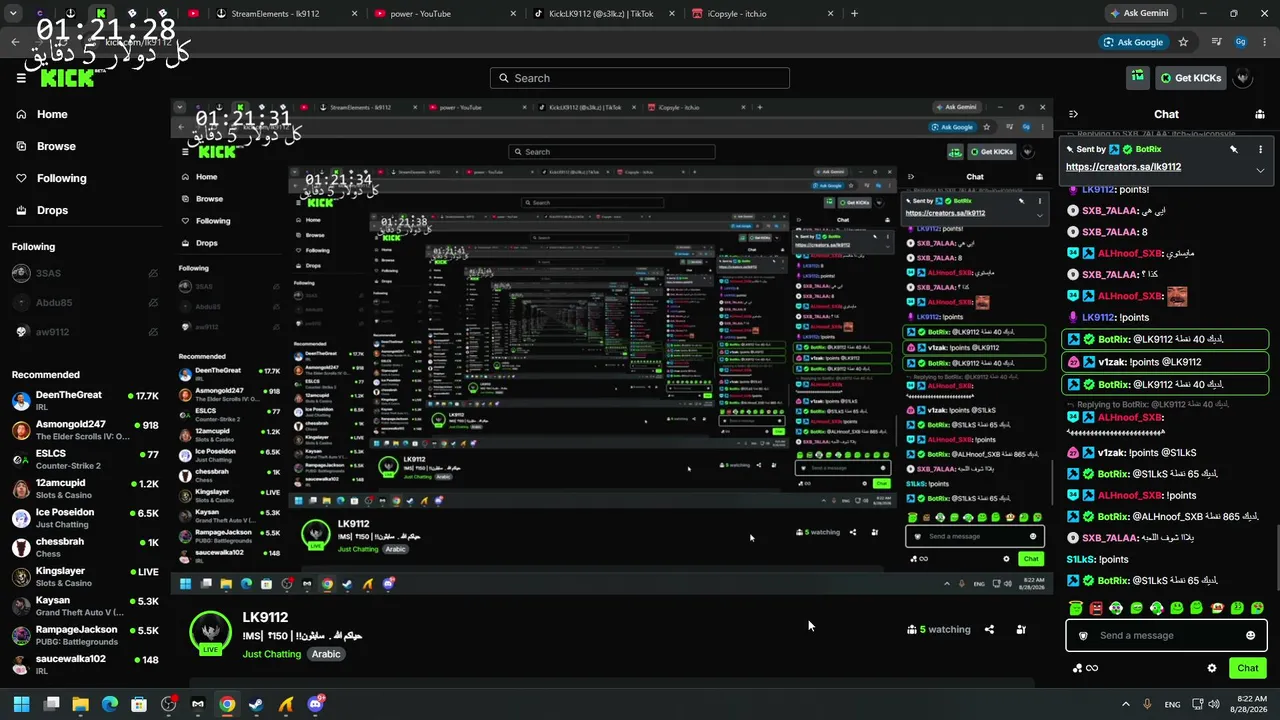Switch to the Kick:LK9112 TikTok tab
The width and height of the screenshot is (1280, 720).
pyautogui.click(x=604, y=14)
